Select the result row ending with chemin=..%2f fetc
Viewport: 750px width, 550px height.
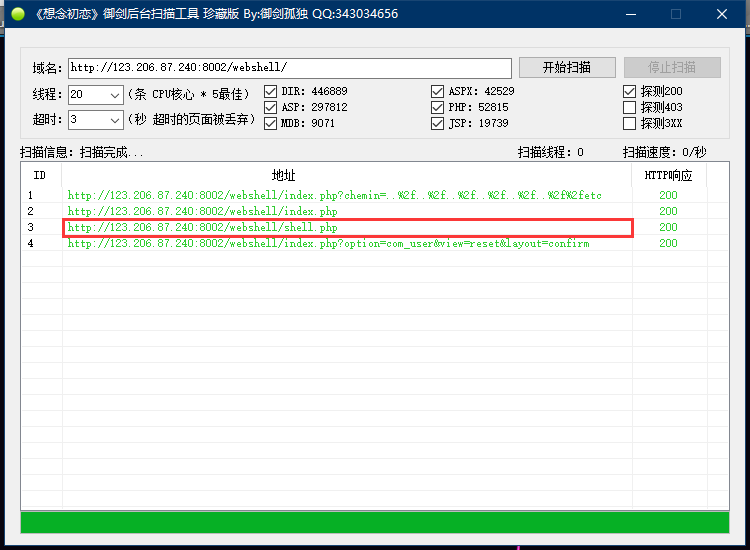coord(334,195)
